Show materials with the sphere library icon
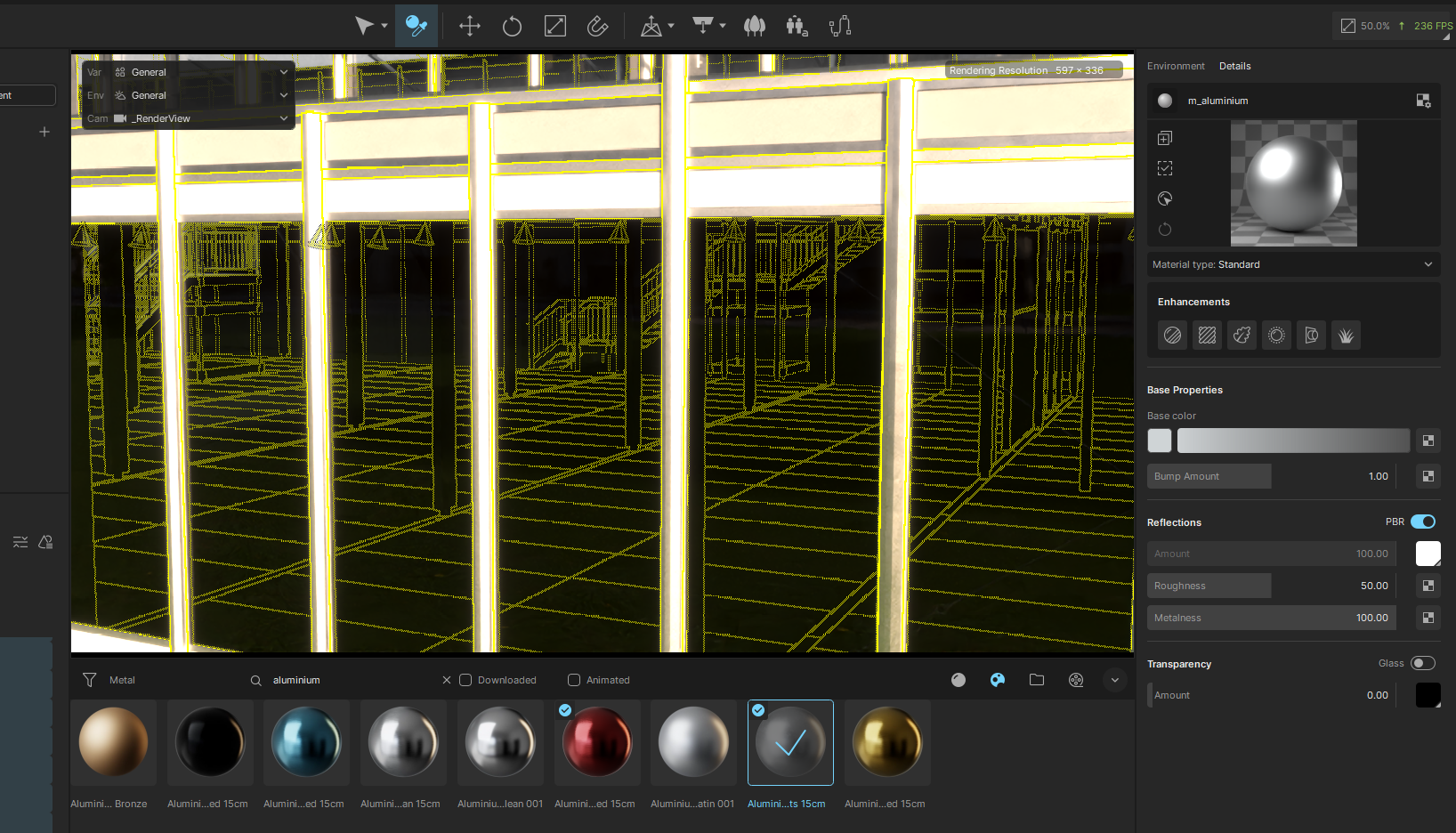Image resolution: width=1456 pixels, height=833 pixels. pyautogui.click(x=959, y=680)
